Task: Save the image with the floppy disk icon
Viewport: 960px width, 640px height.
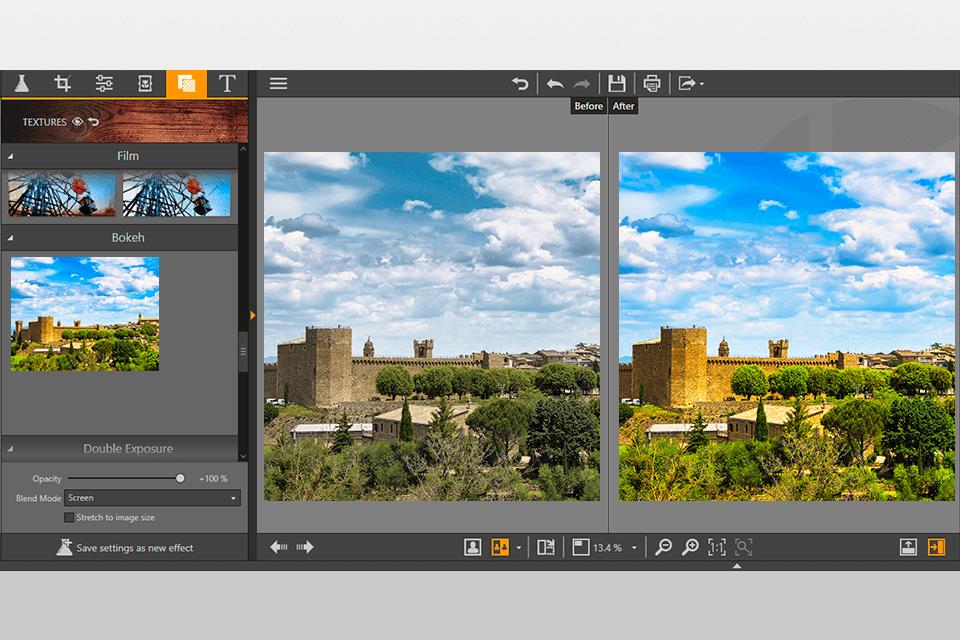Action: [617, 84]
